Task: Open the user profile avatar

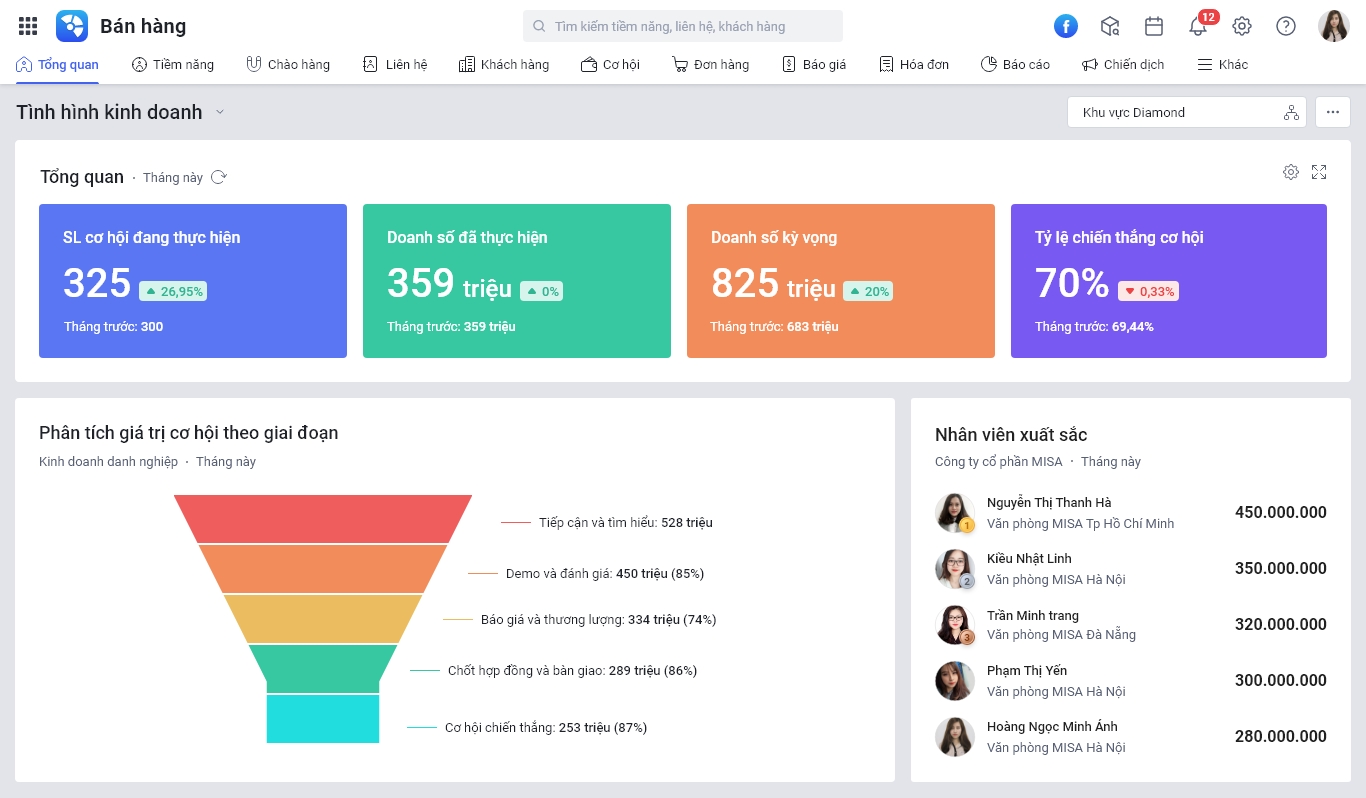Action: [1334, 26]
